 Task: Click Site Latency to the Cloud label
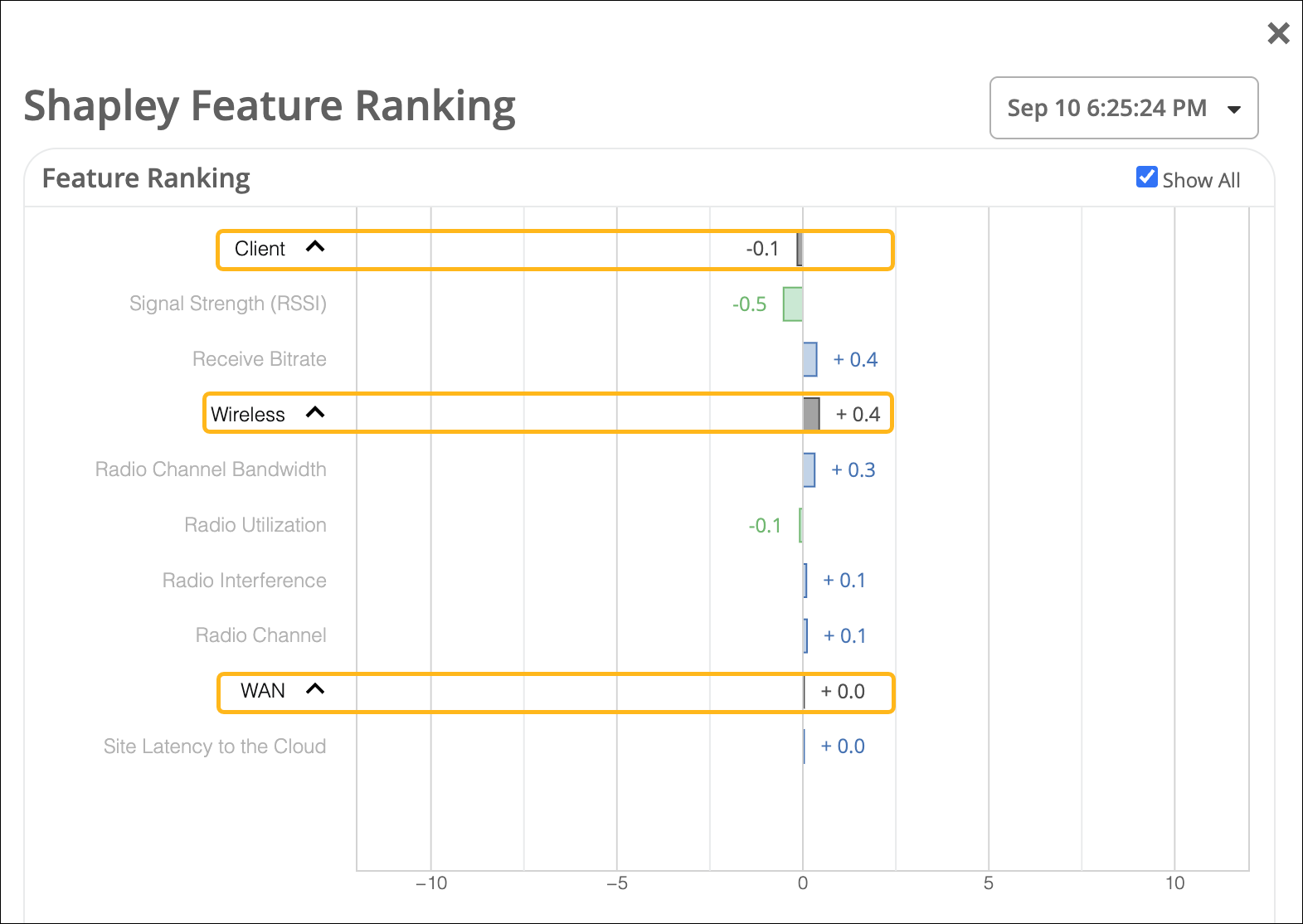tap(215, 746)
